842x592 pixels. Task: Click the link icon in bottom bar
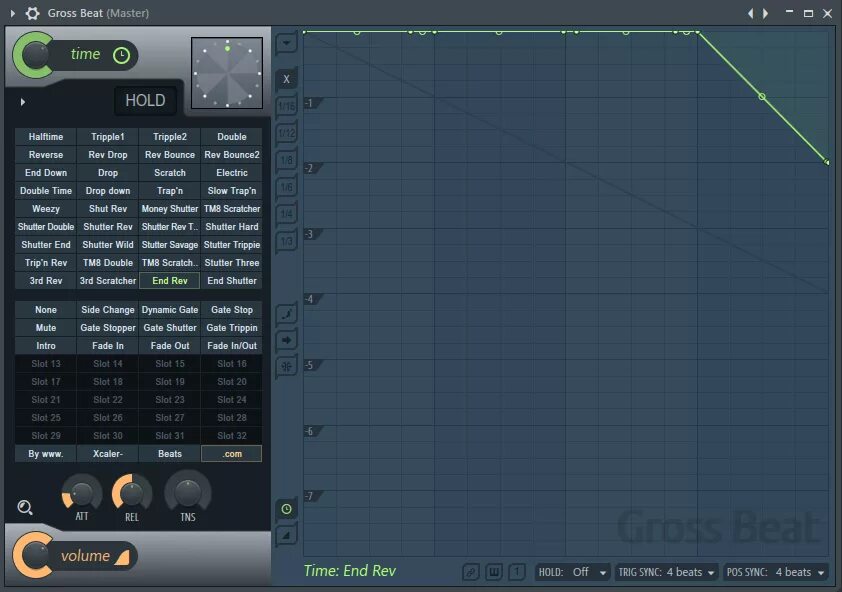point(470,572)
